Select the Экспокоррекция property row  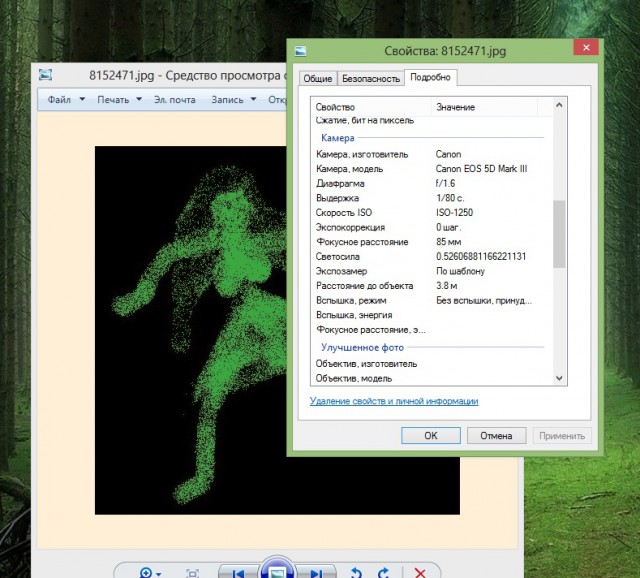click(x=432, y=227)
